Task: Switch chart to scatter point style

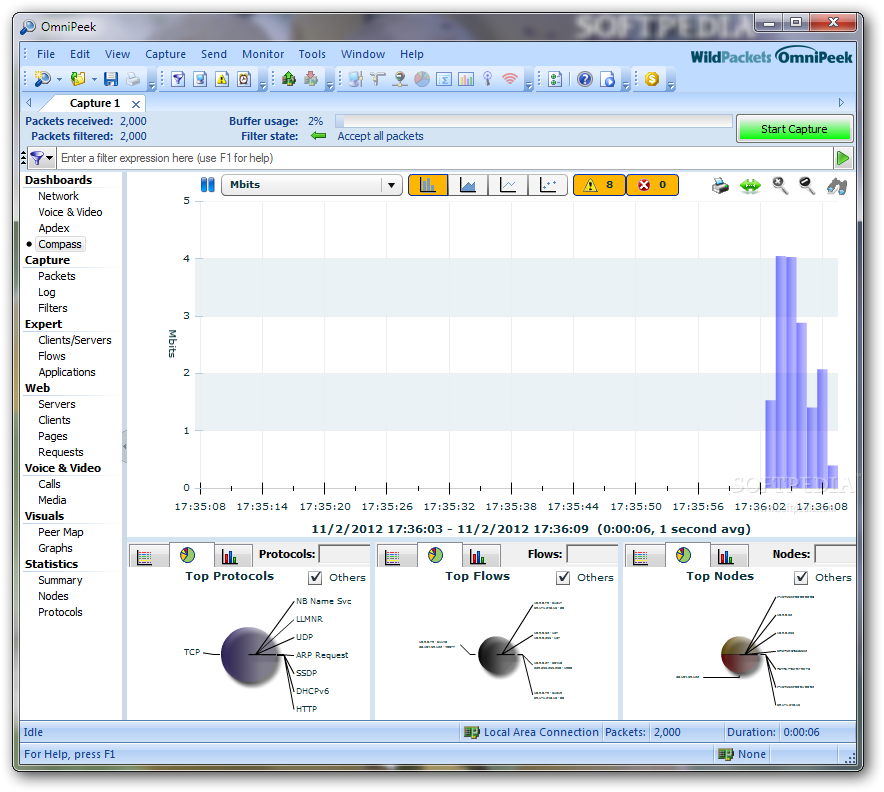Action: 548,185
